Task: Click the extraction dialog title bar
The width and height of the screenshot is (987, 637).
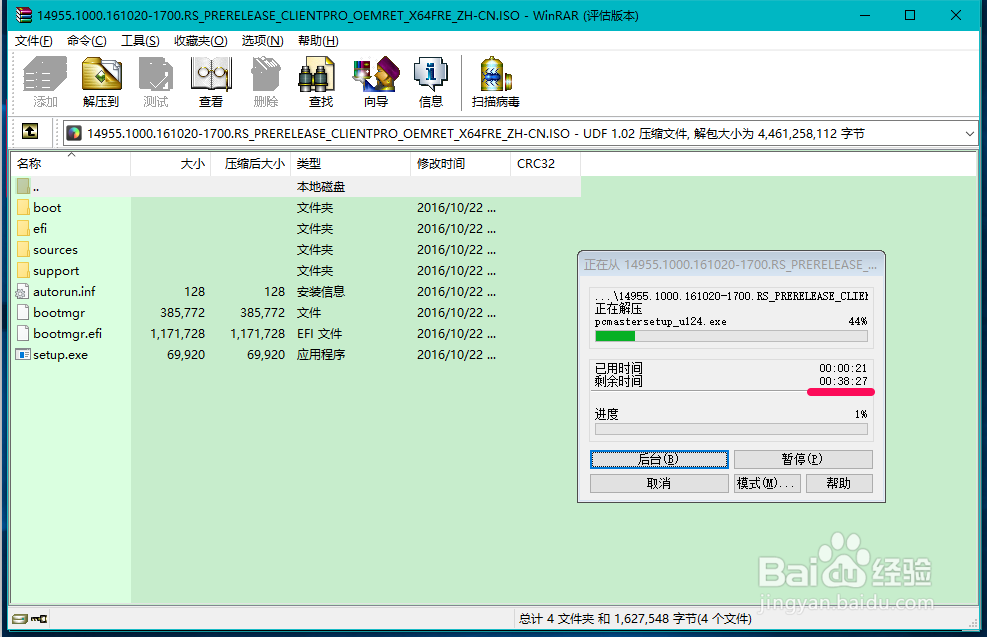Action: tap(731, 265)
